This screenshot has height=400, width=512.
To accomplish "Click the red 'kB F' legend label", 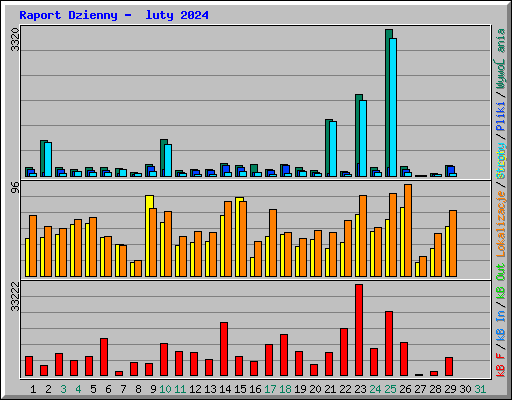I will point(501,365).
